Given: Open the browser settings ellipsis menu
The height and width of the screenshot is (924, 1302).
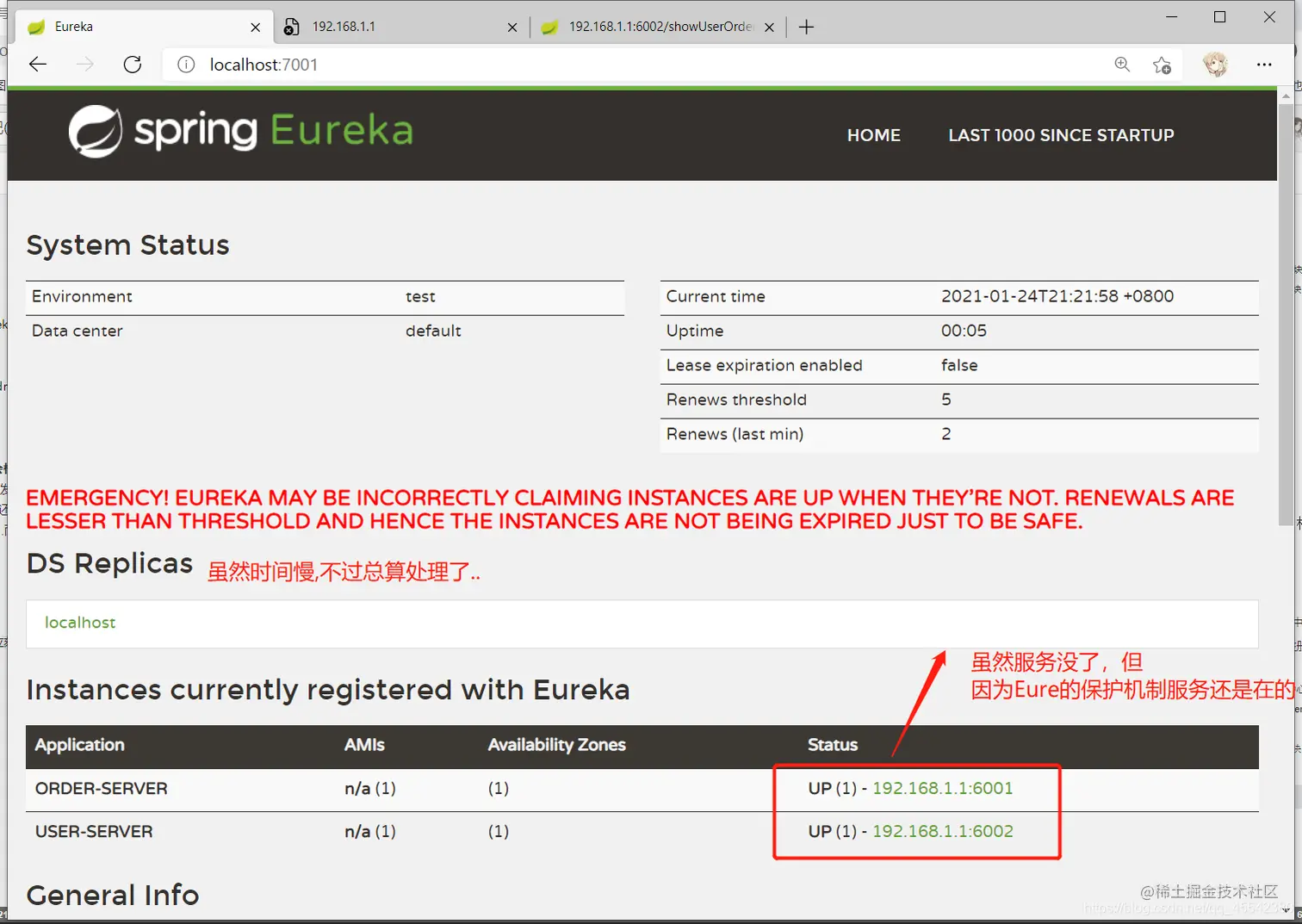Looking at the screenshot, I should pyautogui.click(x=1264, y=65).
